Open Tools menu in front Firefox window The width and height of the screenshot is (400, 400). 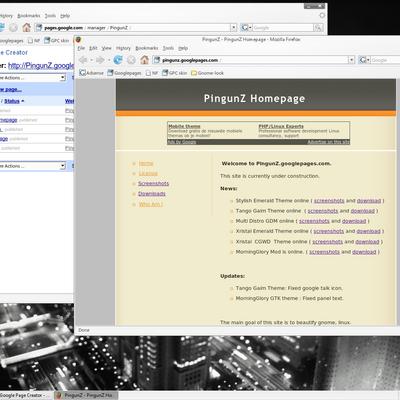(168, 48)
